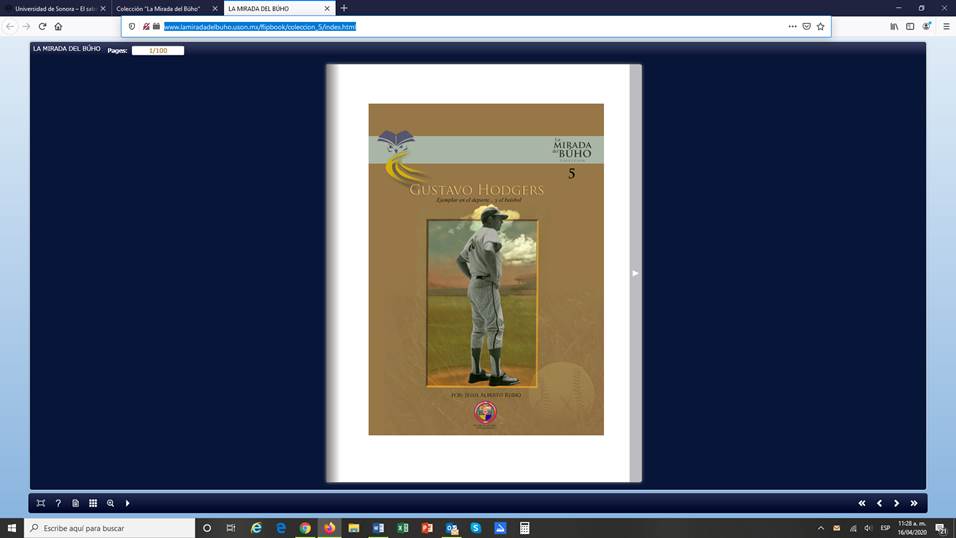
Task: Launch Internet Explorer from taskbar
Action: 256,528
